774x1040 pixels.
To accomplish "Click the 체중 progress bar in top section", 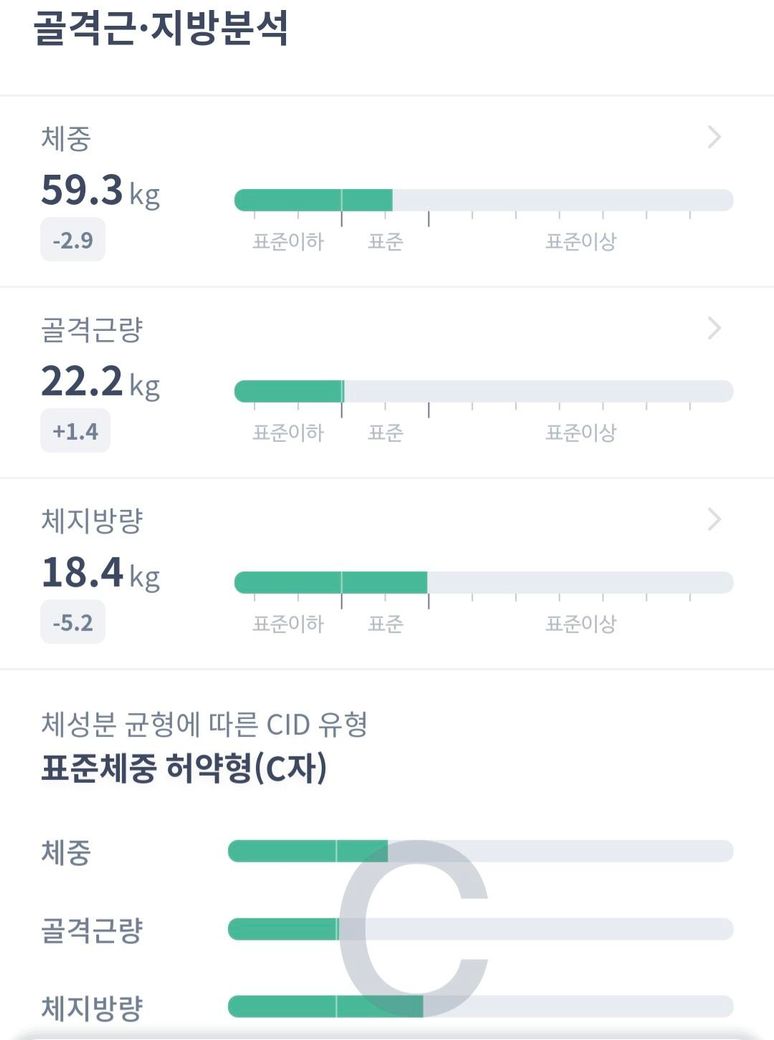I will pyautogui.click(x=483, y=200).
